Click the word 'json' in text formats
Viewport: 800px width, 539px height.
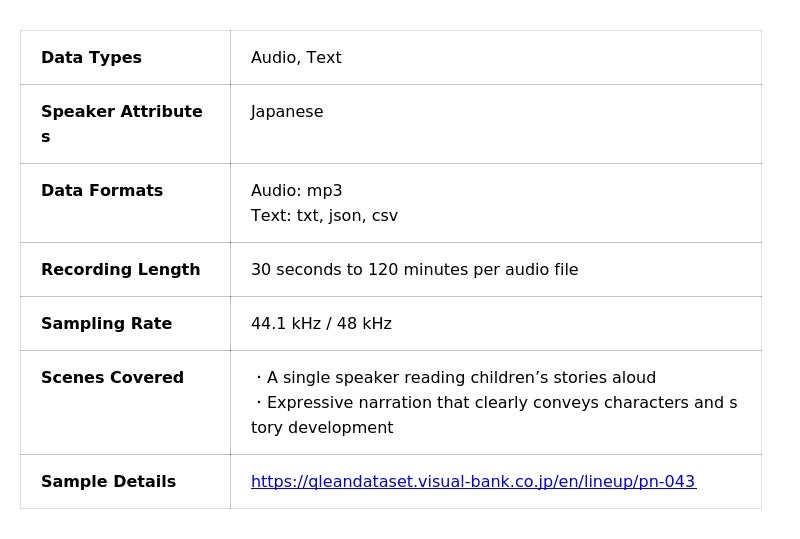tap(346, 216)
